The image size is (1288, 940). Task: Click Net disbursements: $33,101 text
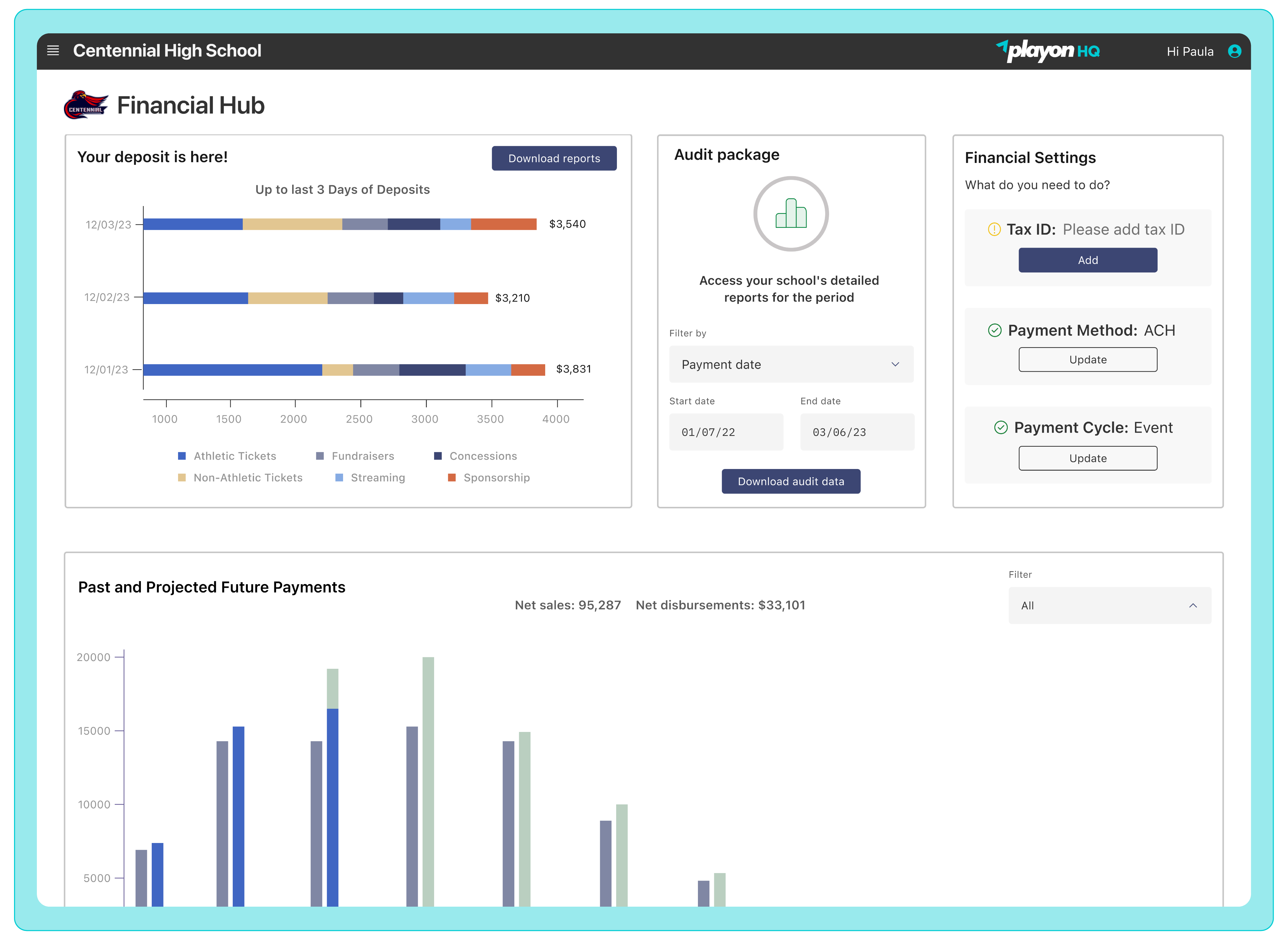[720, 605]
